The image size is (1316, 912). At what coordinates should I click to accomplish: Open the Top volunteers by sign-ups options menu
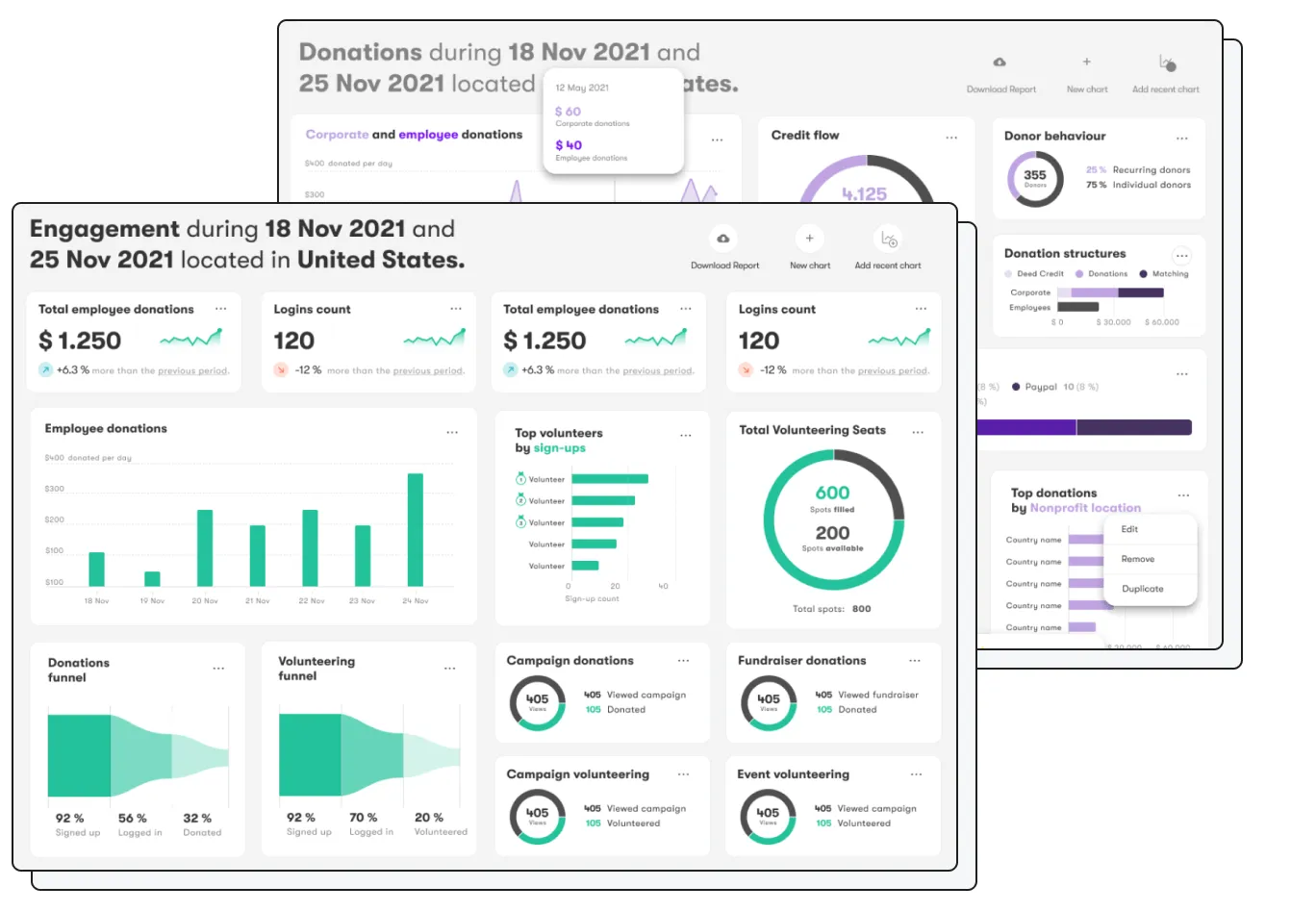686,436
